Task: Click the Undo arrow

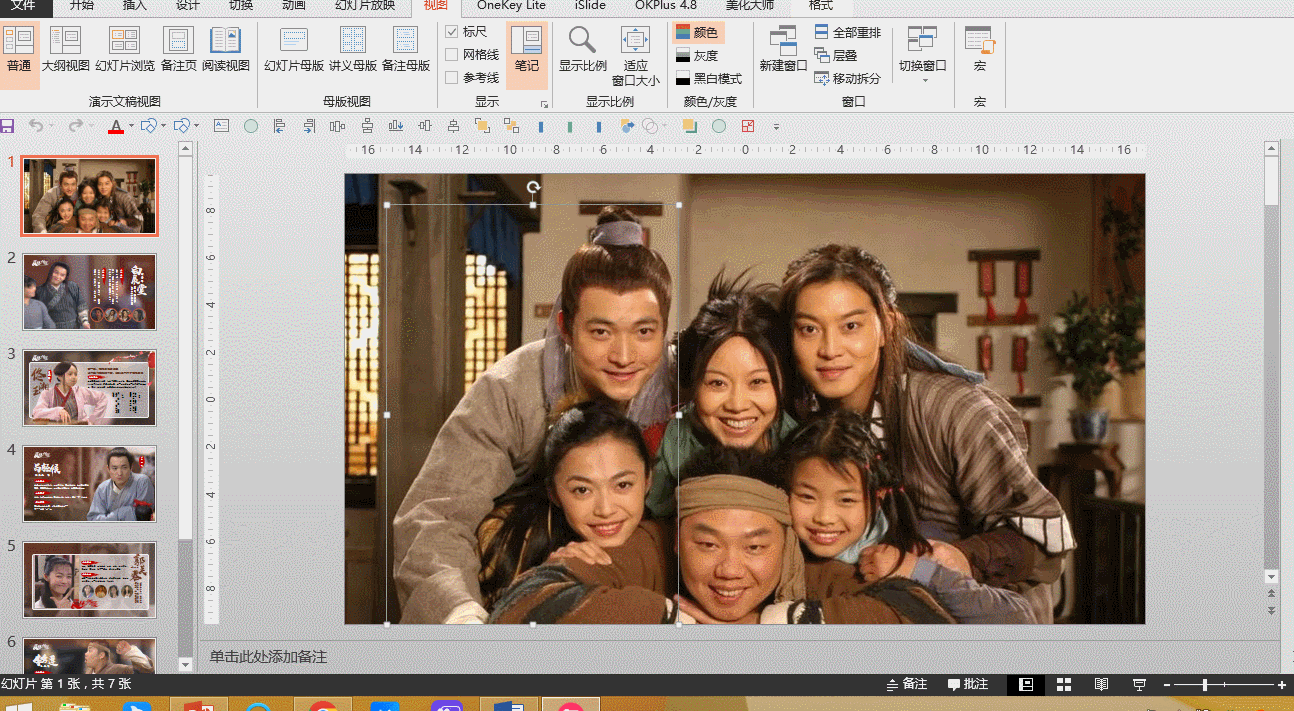Action: click(36, 126)
